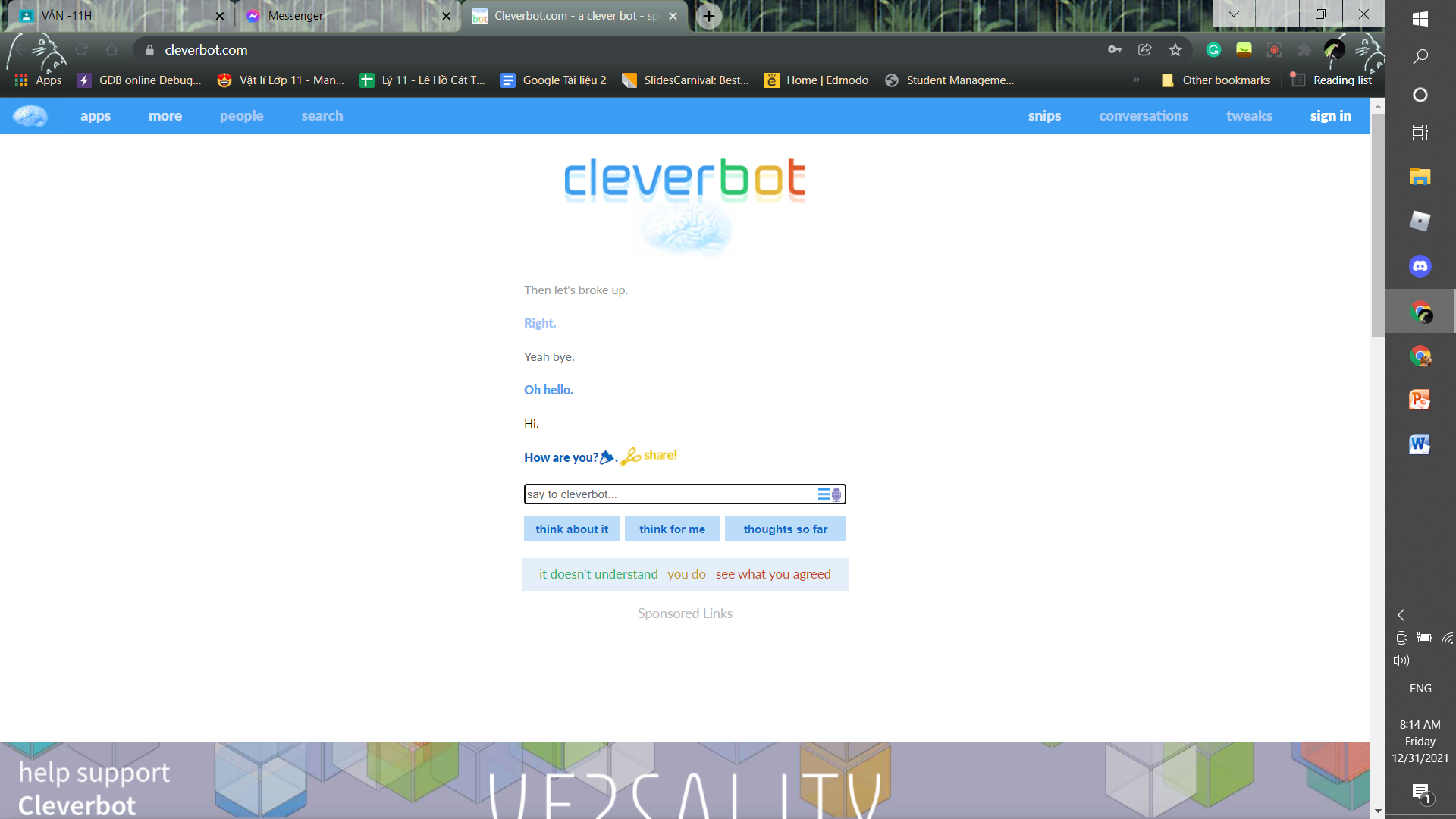Screen dimensions: 1456x819
Task: Click the you do link
Action: tap(686, 574)
